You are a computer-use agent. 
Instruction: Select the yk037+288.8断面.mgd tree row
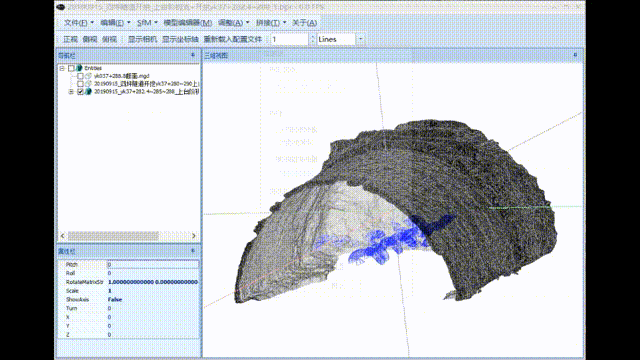click(122, 76)
